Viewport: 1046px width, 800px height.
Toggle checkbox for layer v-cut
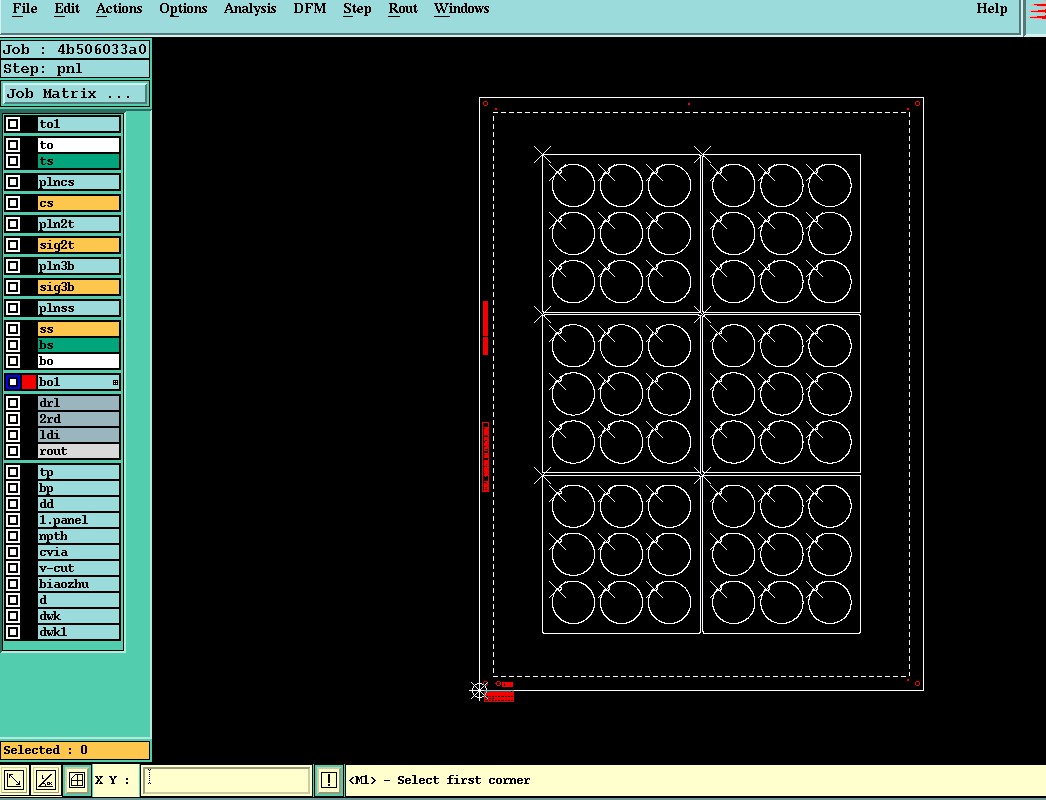point(13,568)
